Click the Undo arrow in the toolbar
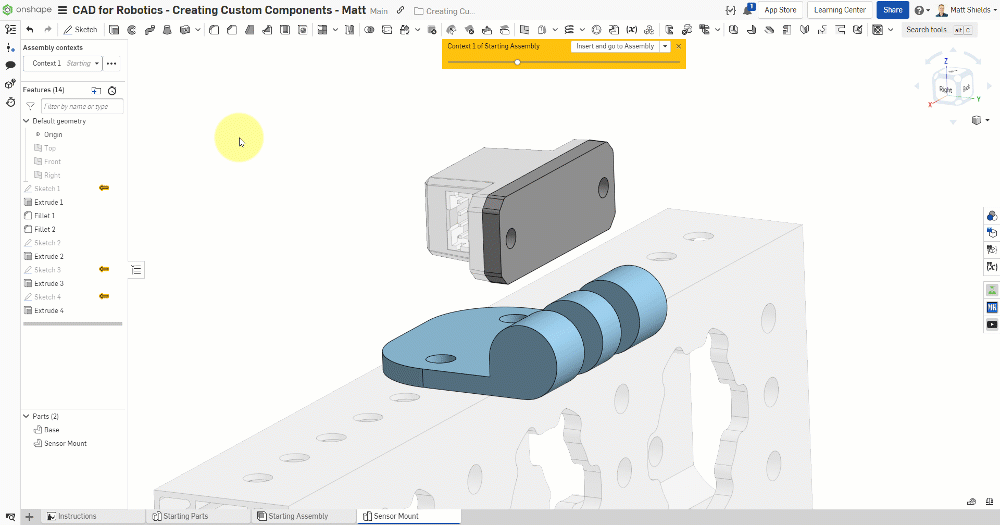The image size is (1000, 525). pyautogui.click(x=30, y=30)
